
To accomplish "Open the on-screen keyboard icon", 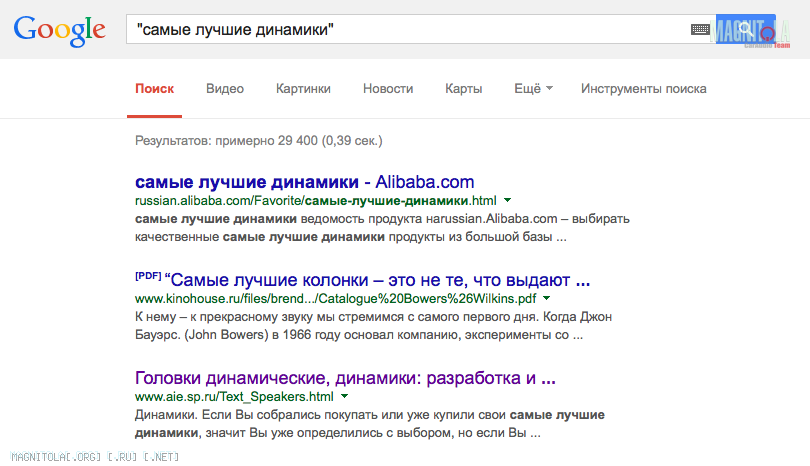I will click(x=700, y=29).
